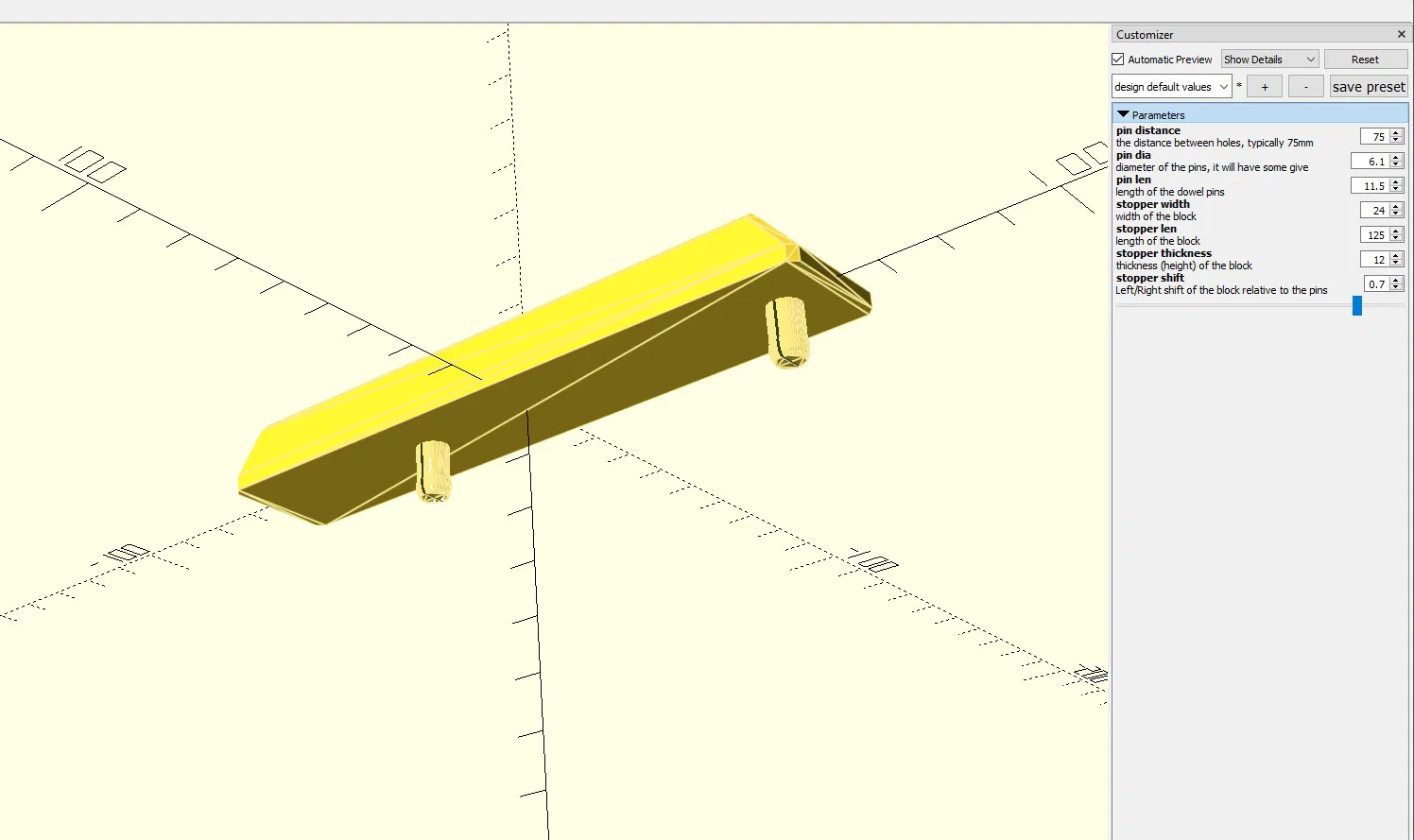This screenshot has width=1414, height=840.
Task: Click the pin distance spinner arrows
Action: tap(1396, 137)
